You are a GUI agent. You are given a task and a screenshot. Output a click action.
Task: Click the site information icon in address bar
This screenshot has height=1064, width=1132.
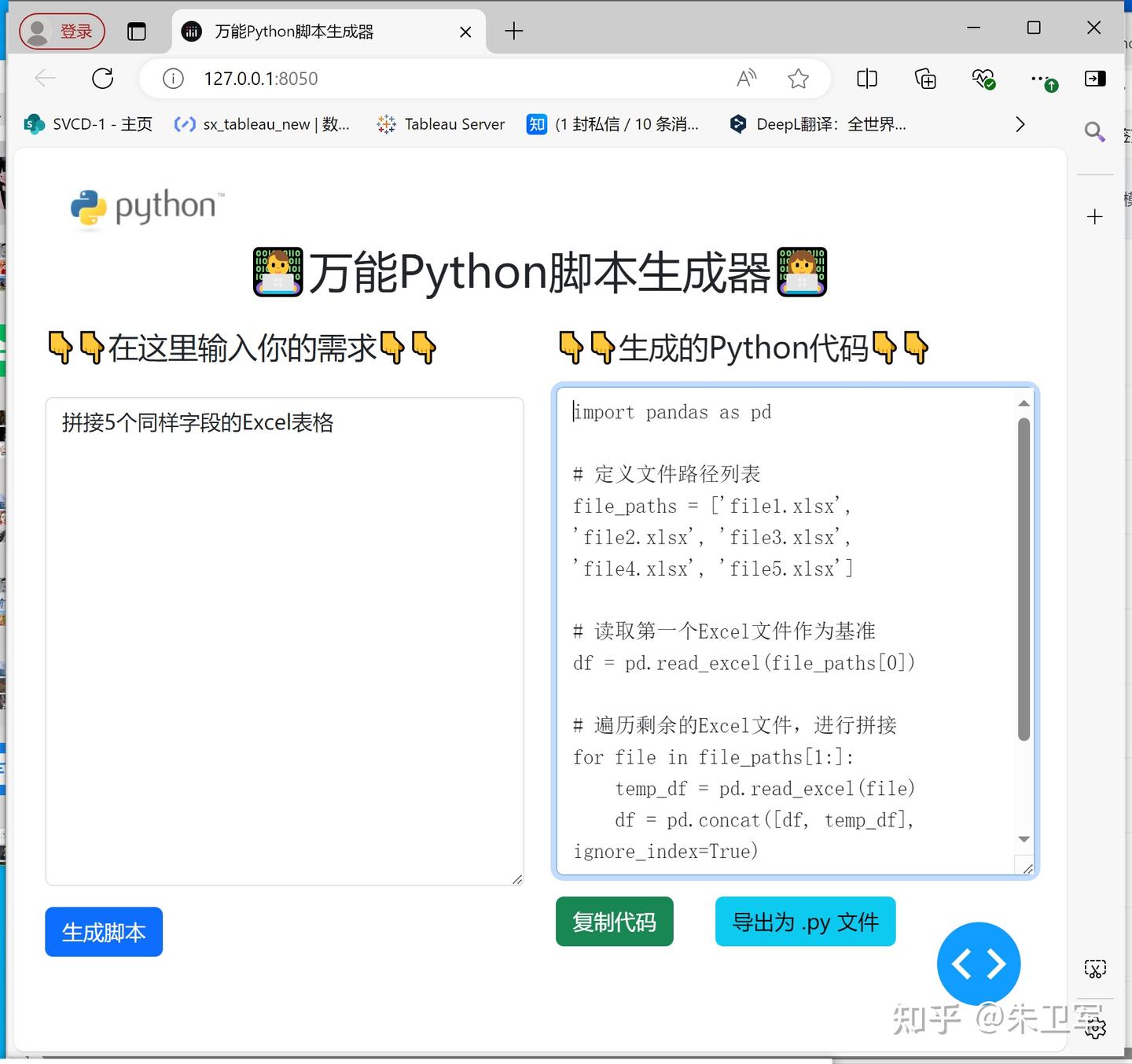point(172,79)
